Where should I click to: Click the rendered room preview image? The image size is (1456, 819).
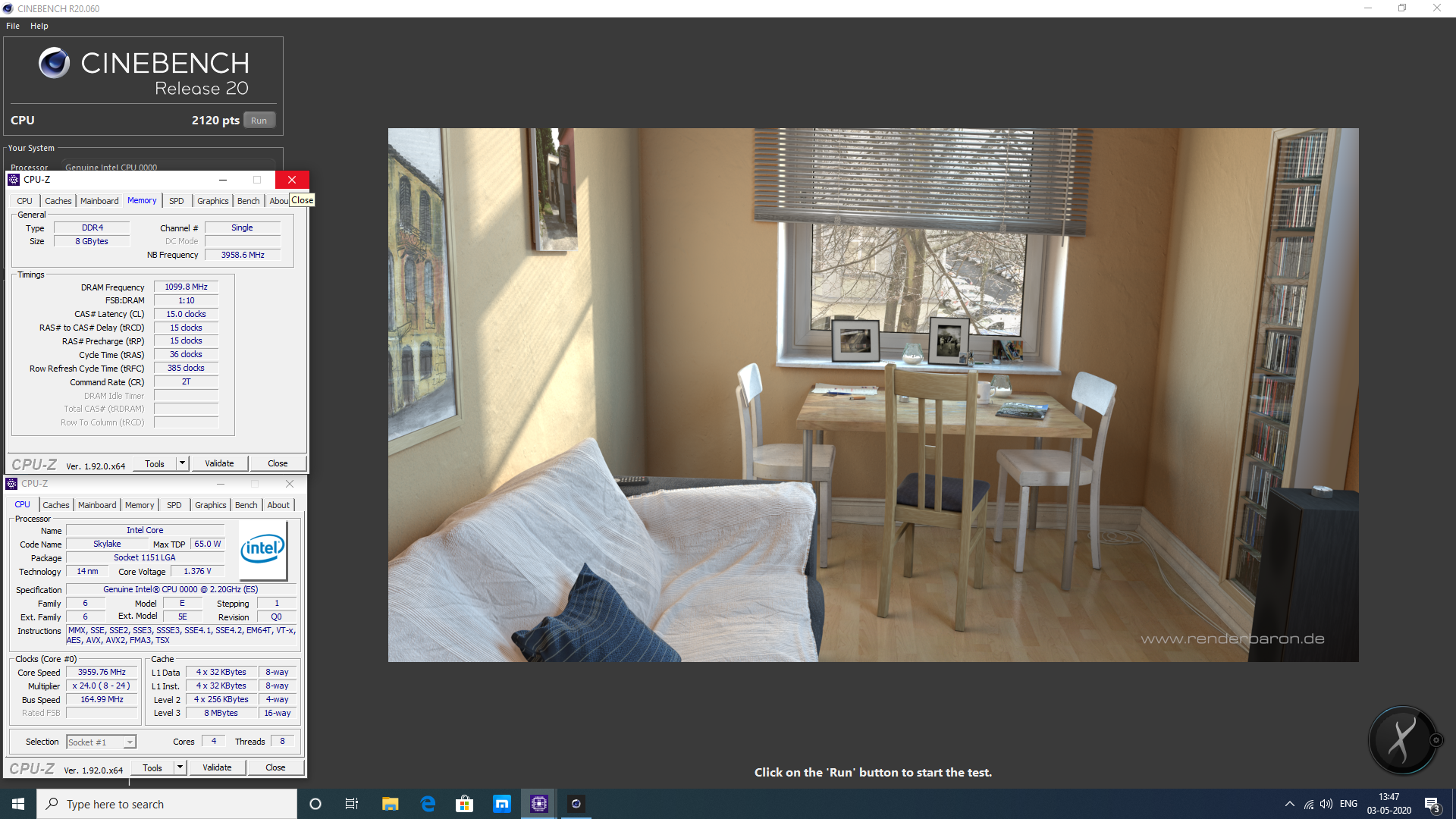pos(873,394)
